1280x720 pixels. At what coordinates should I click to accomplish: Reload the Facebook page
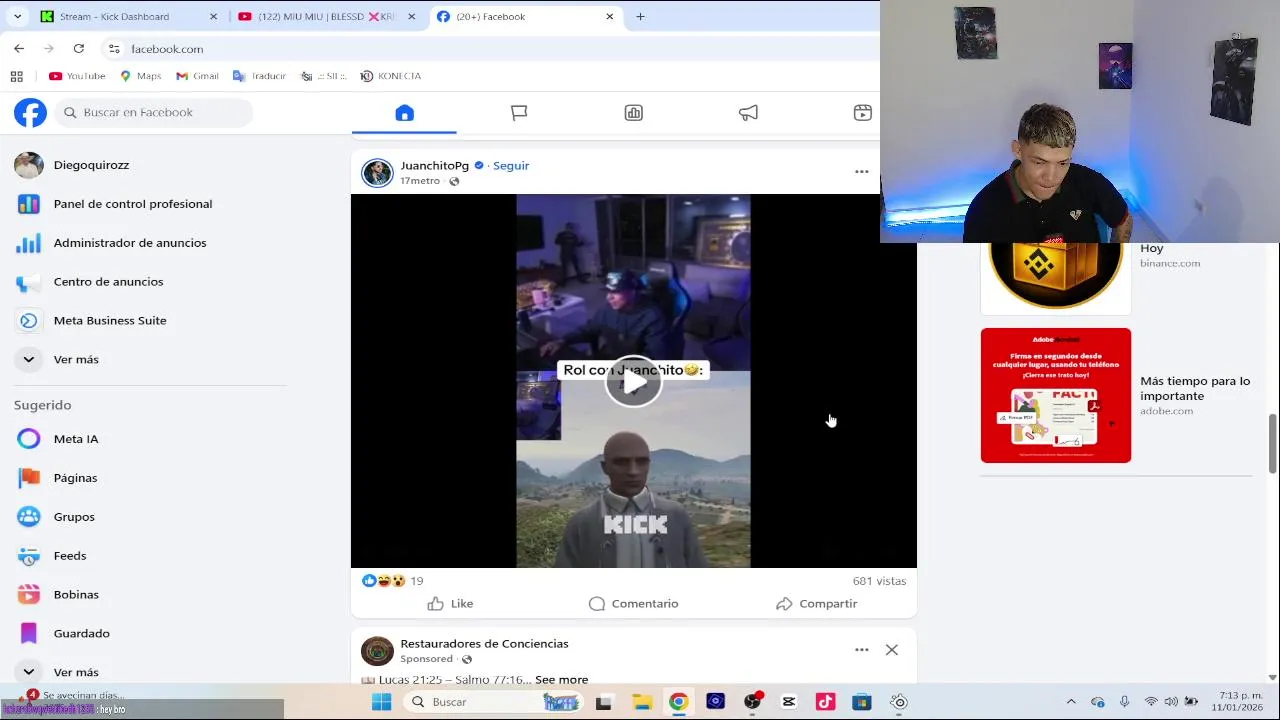(x=78, y=48)
